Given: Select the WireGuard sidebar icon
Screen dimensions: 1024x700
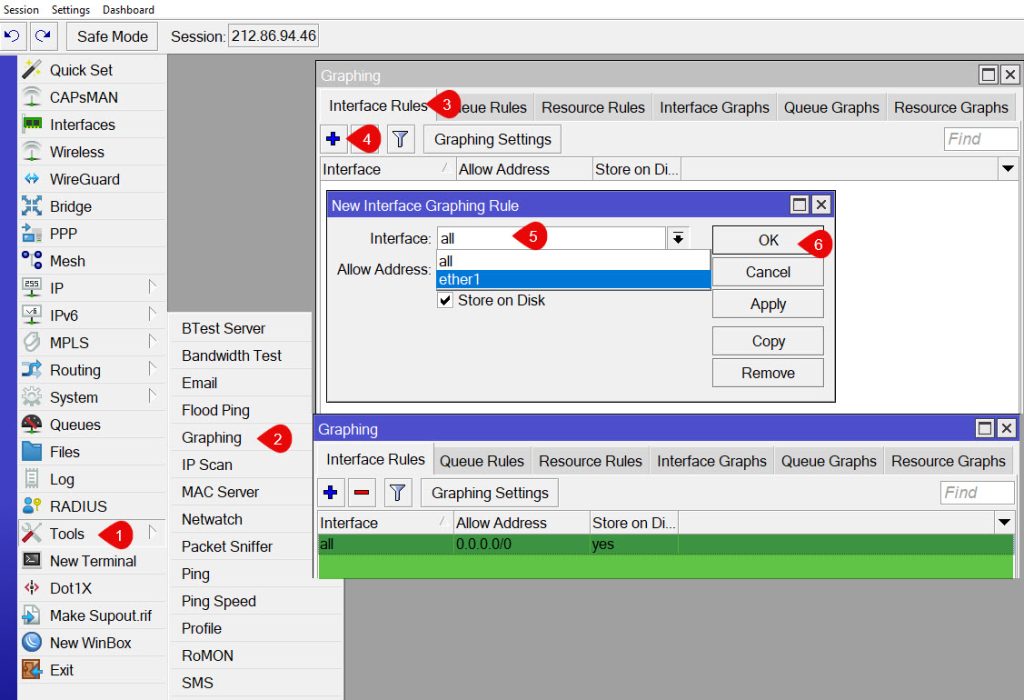Looking at the screenshot, I should pos(33,178).
